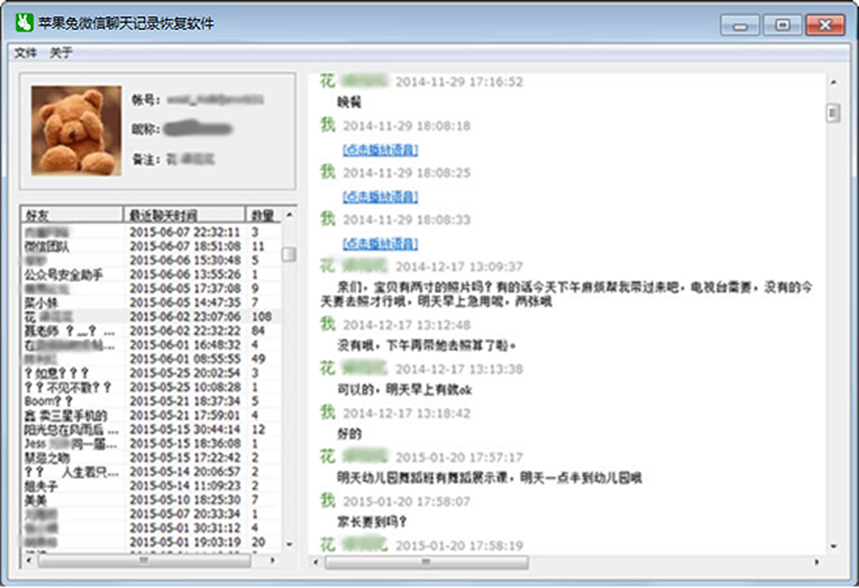Select the 禁忌之吻 contact row
The image size is (859, 588).
pyautogui.click(x=48, y=457)
